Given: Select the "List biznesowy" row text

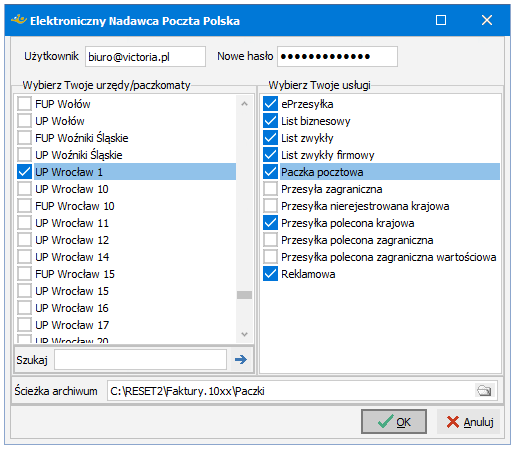Looking at the screenshot, I should [316, 121].
